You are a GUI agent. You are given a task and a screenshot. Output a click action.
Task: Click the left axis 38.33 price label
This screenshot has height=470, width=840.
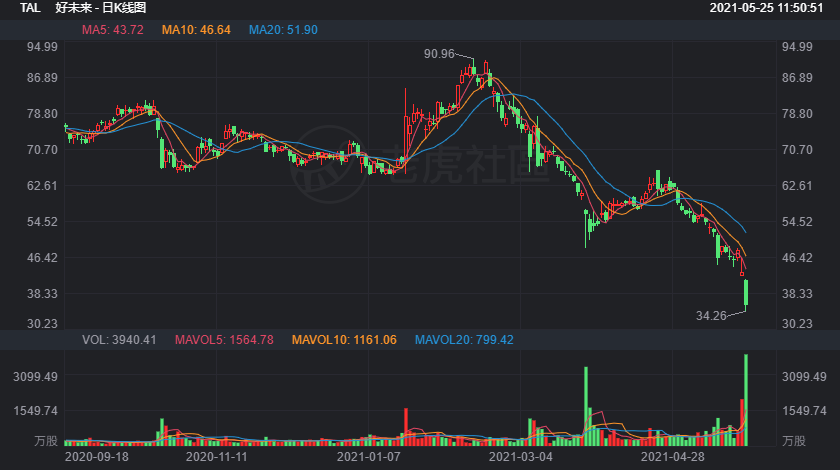42,294
